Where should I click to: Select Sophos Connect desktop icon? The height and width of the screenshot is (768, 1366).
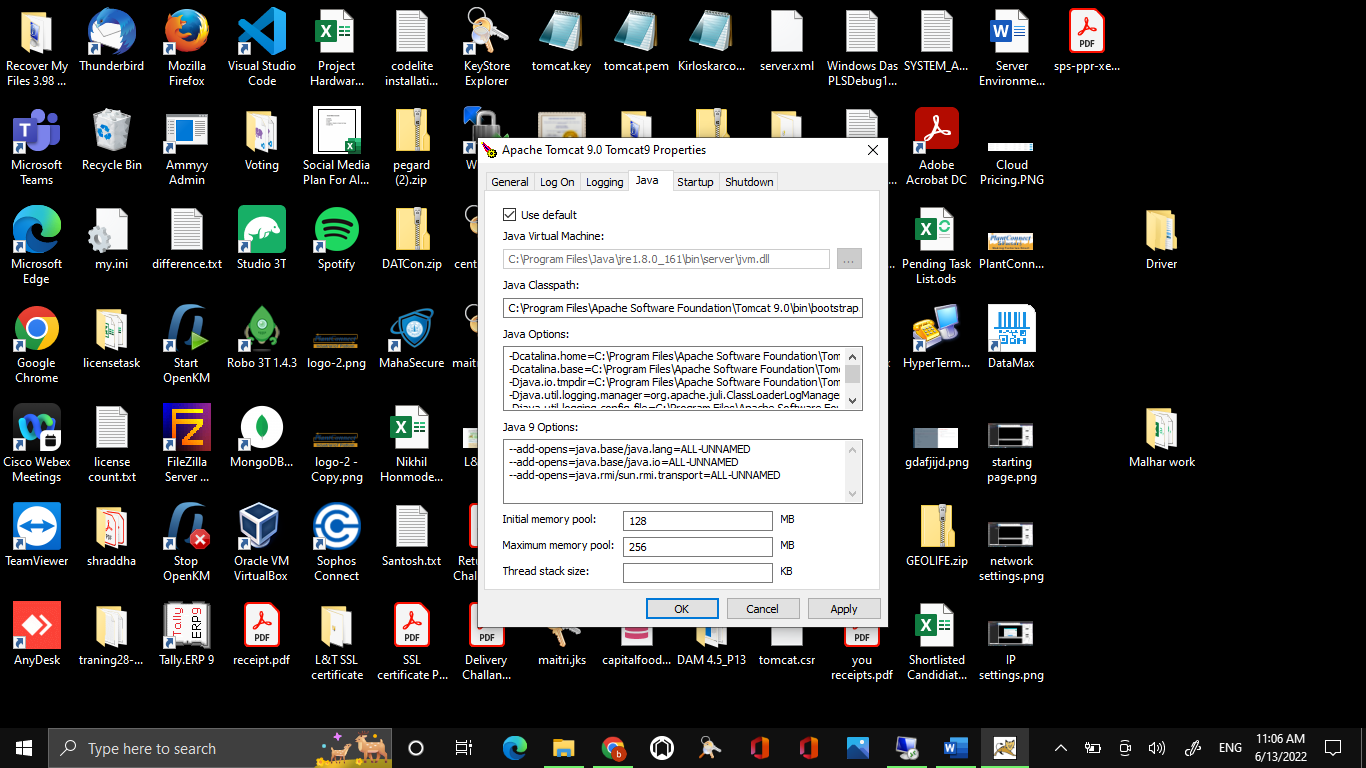[x=337, y=542]
